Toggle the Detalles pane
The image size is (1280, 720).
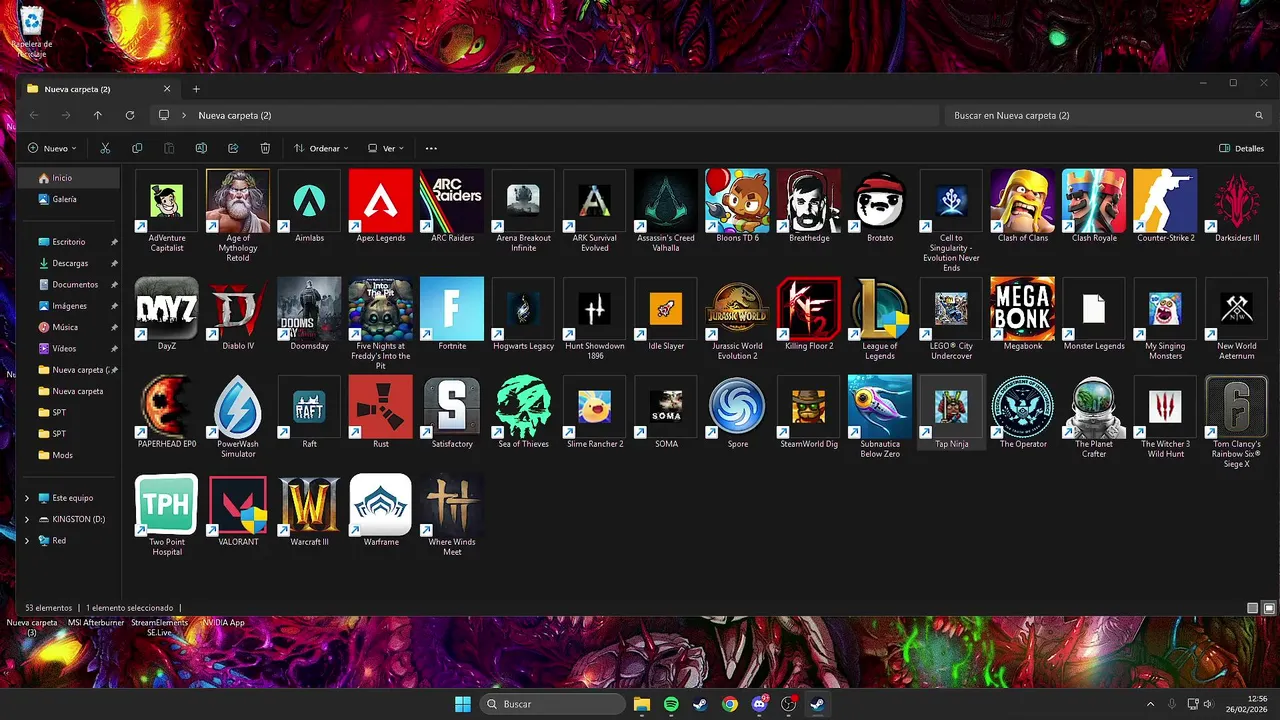point(1241,148)
